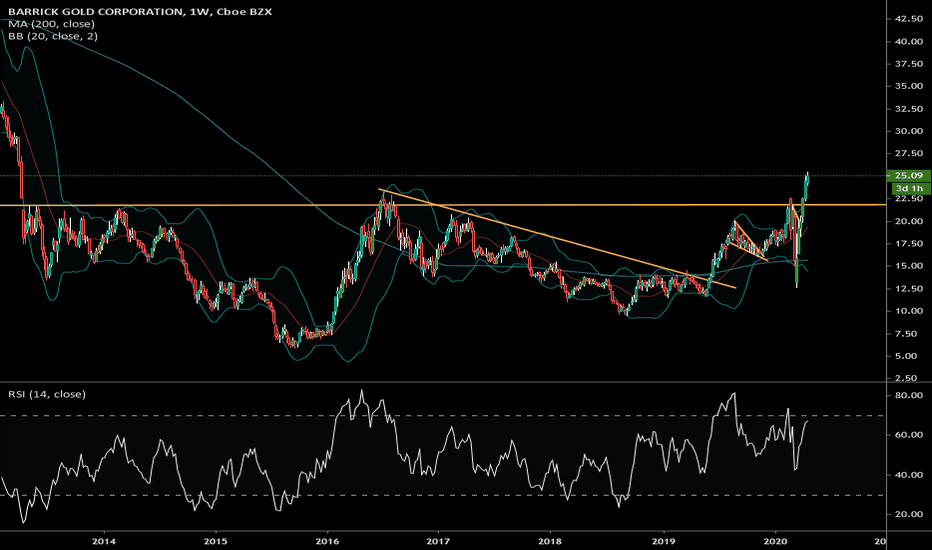The image size is (932, 550).
Task: Click the BARRICK GOLD CORPORATION chart title
Action: pyautogui.click(x=97, y=11)
